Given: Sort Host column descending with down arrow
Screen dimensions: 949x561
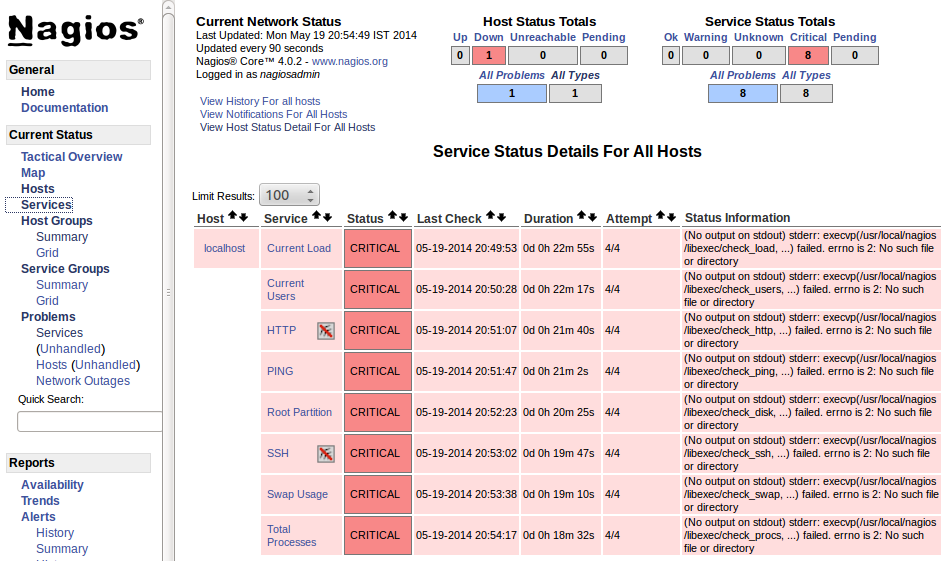Looking at the screenshot, I should [x=243, y=217].
